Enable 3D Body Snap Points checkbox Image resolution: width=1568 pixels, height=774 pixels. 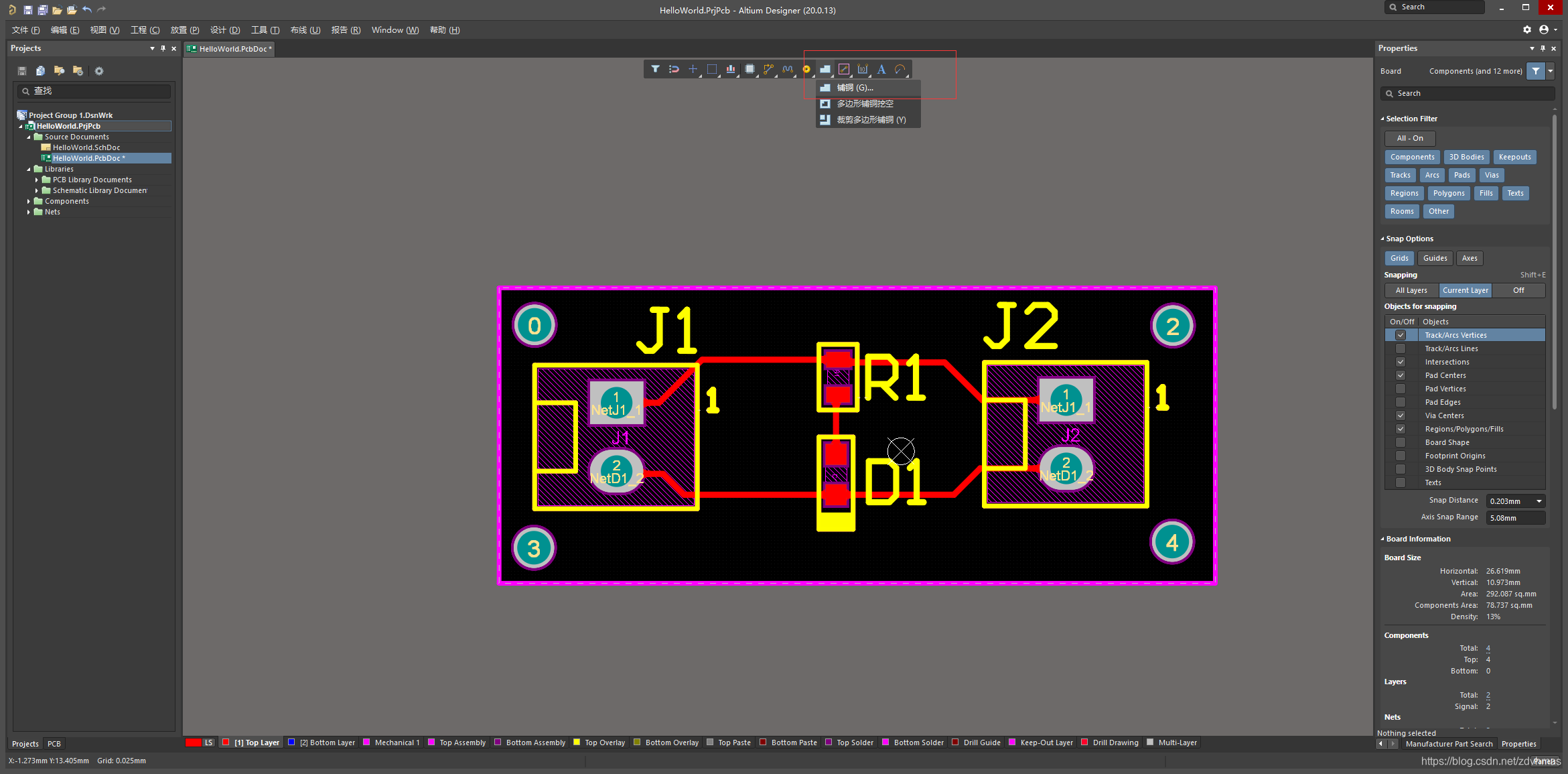click(1398, 469)
